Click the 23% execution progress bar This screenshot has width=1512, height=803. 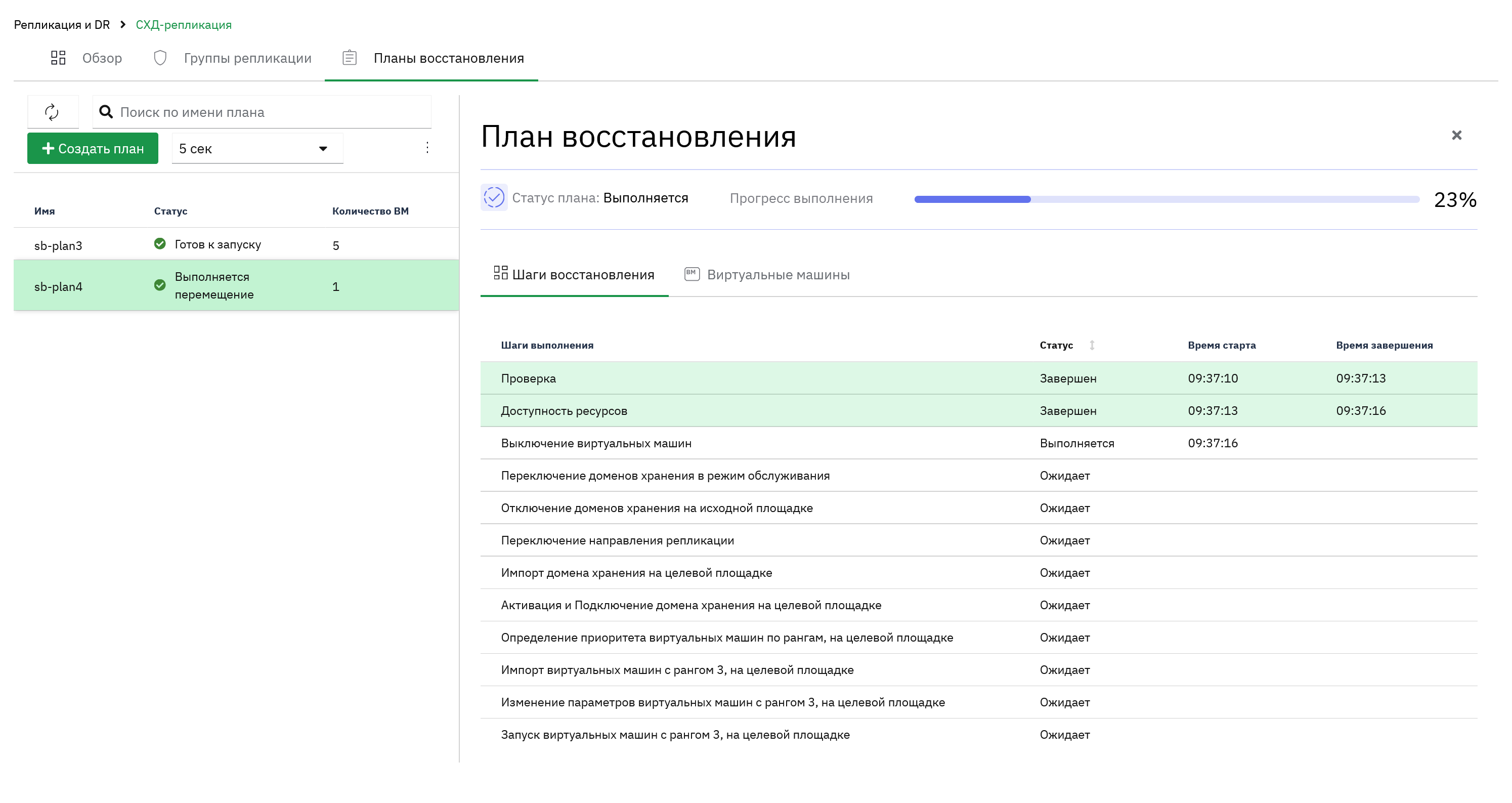[x=1167, y=199]
